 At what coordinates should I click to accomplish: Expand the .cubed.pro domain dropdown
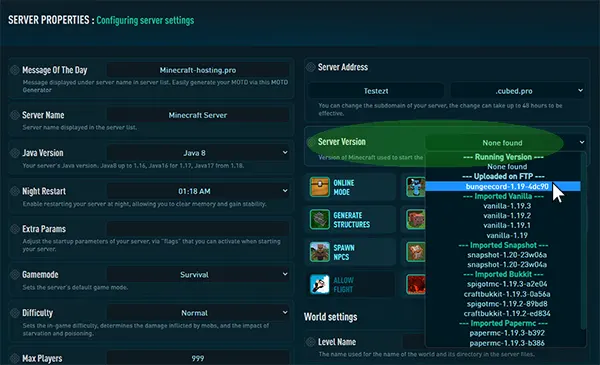pyautogui.click(x=517, y=91)
